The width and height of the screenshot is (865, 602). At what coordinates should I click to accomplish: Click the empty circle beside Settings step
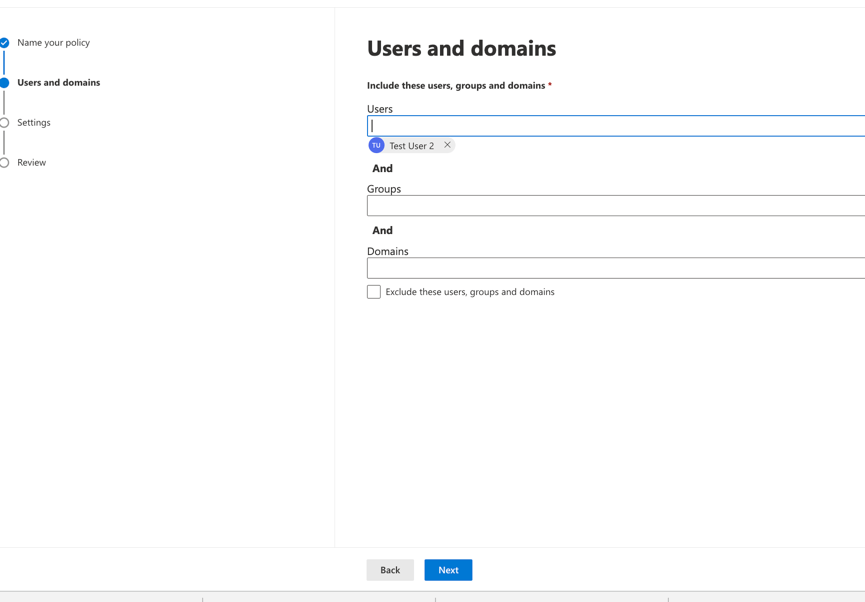(5, 123)
